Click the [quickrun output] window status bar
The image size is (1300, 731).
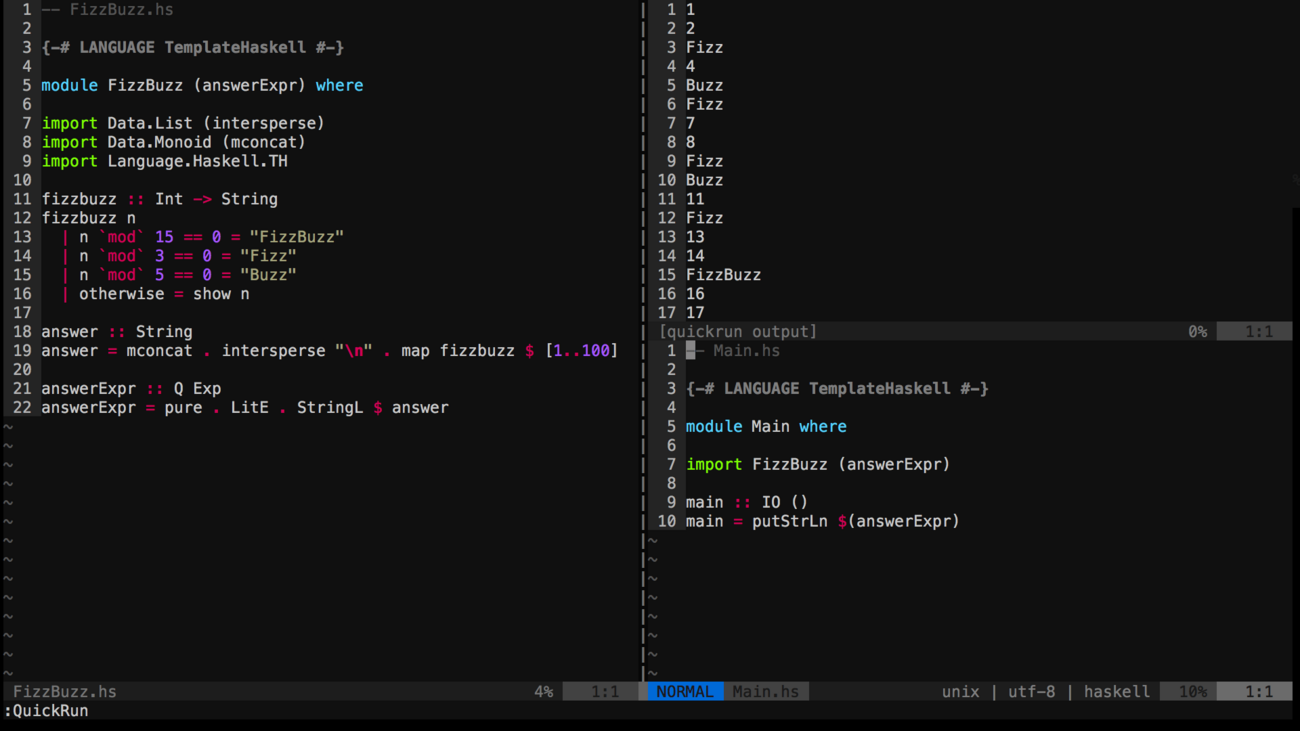(x=738, y=331)
